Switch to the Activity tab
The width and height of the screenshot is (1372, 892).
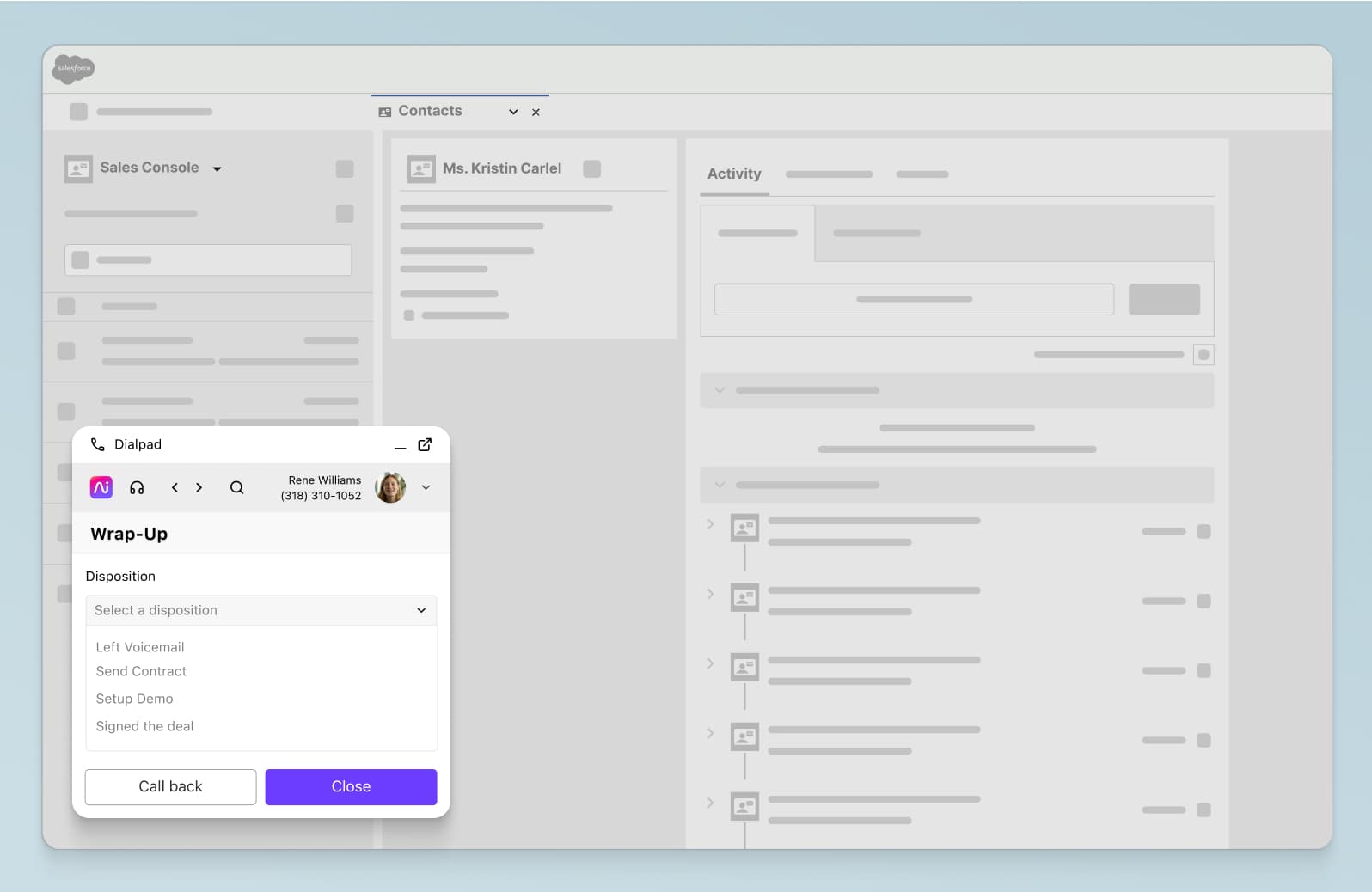pyautogui.click(x=734, y=174)
